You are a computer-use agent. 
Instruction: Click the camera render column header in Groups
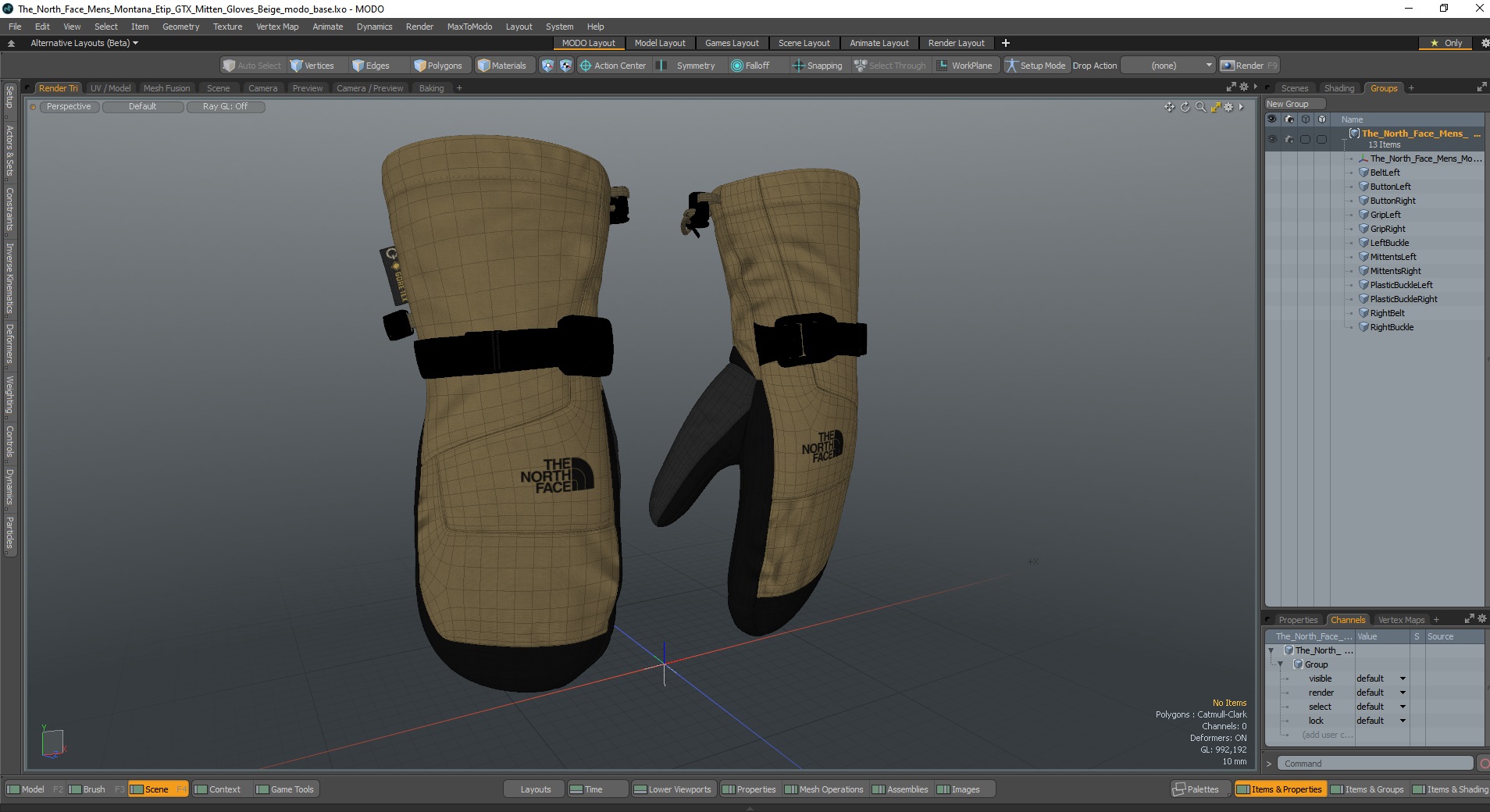point(1289,119)
